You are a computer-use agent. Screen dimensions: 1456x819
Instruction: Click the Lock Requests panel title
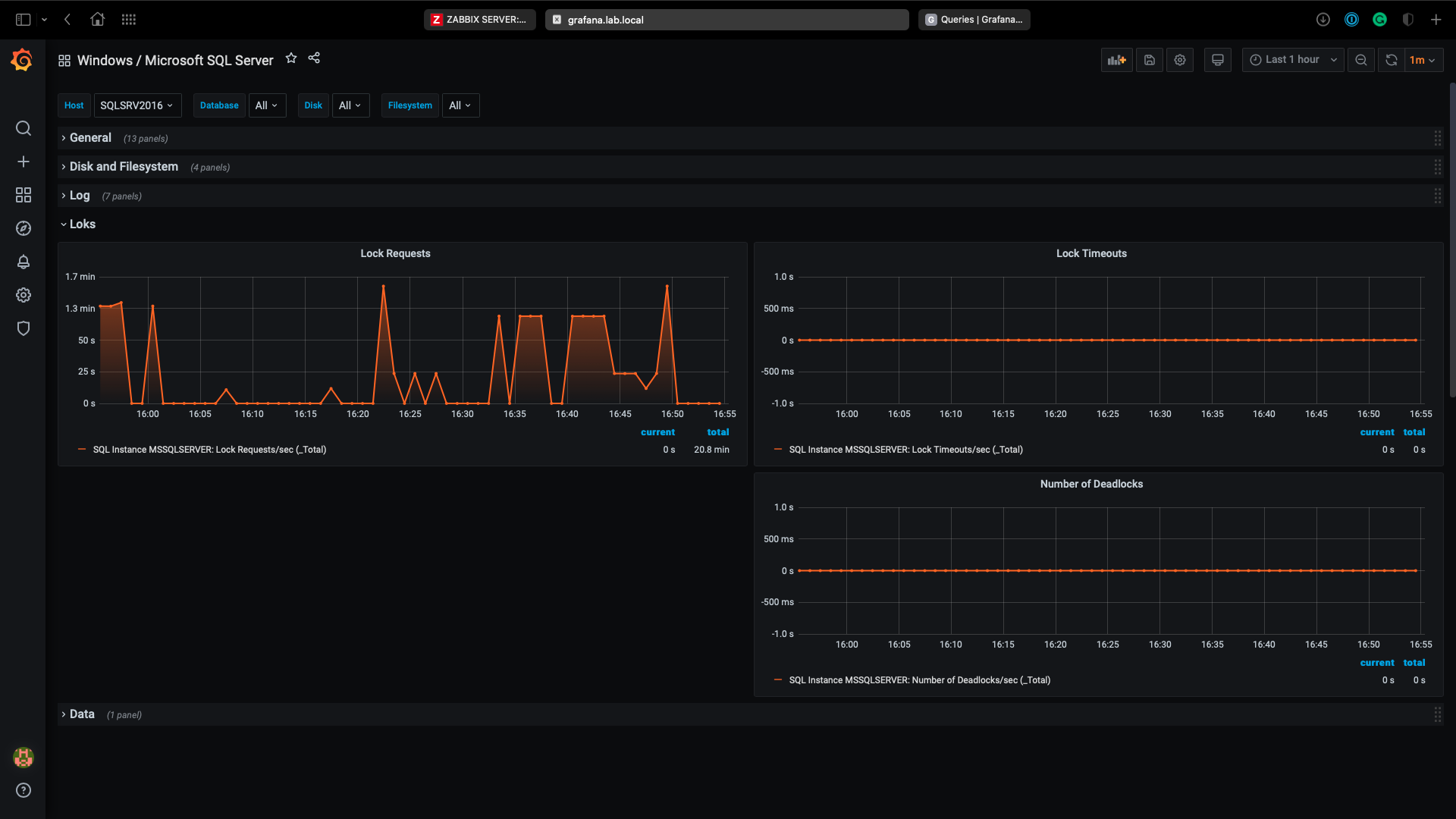[395, 253]
